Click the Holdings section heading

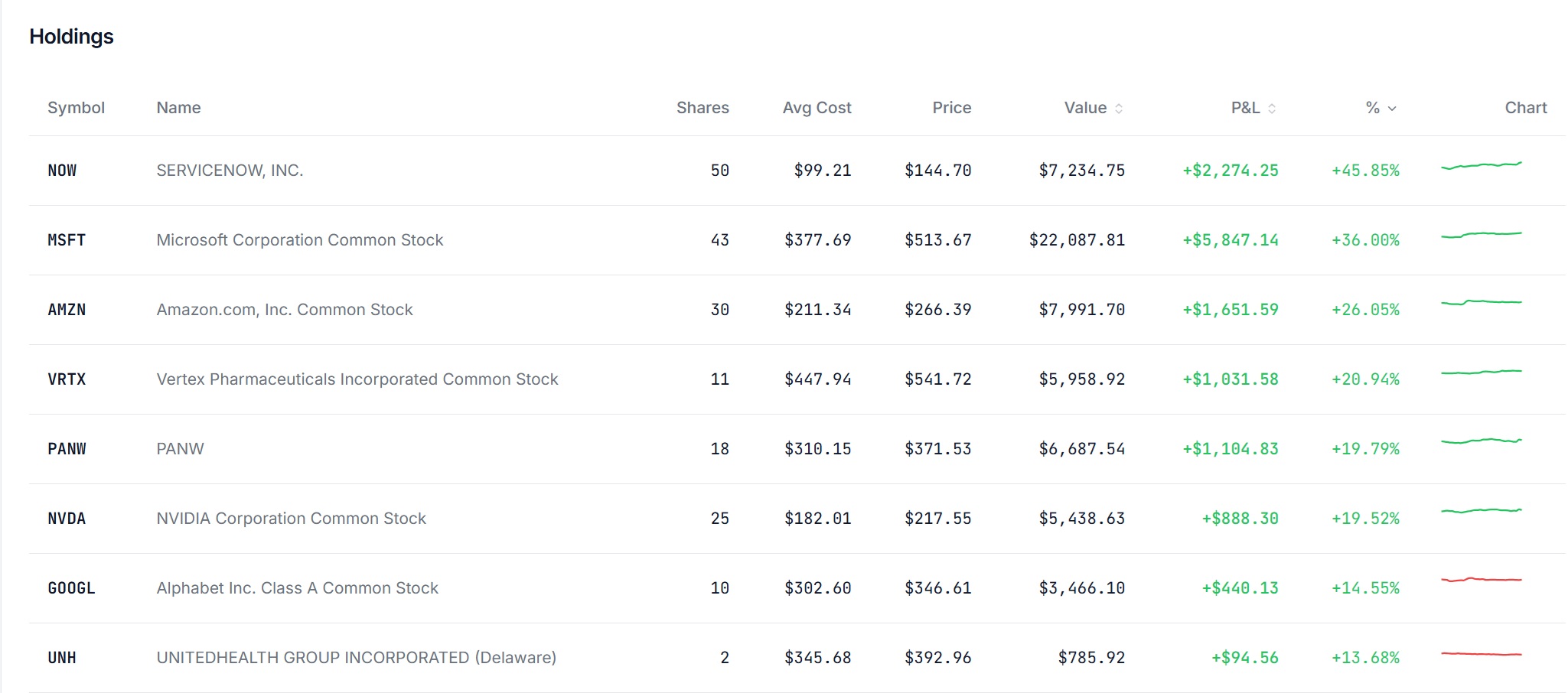(71, 37)
